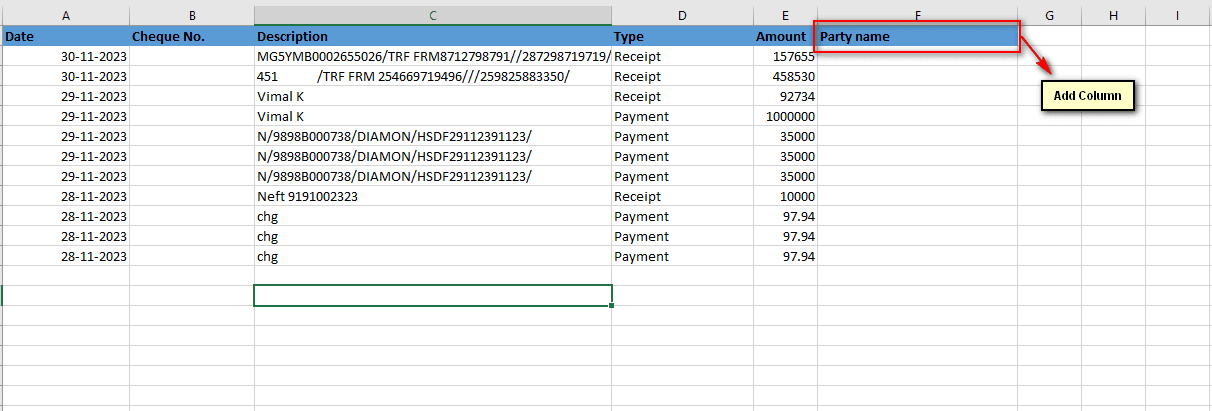Click the Cheque No. header cell
1212x411 pixels.
192,36
